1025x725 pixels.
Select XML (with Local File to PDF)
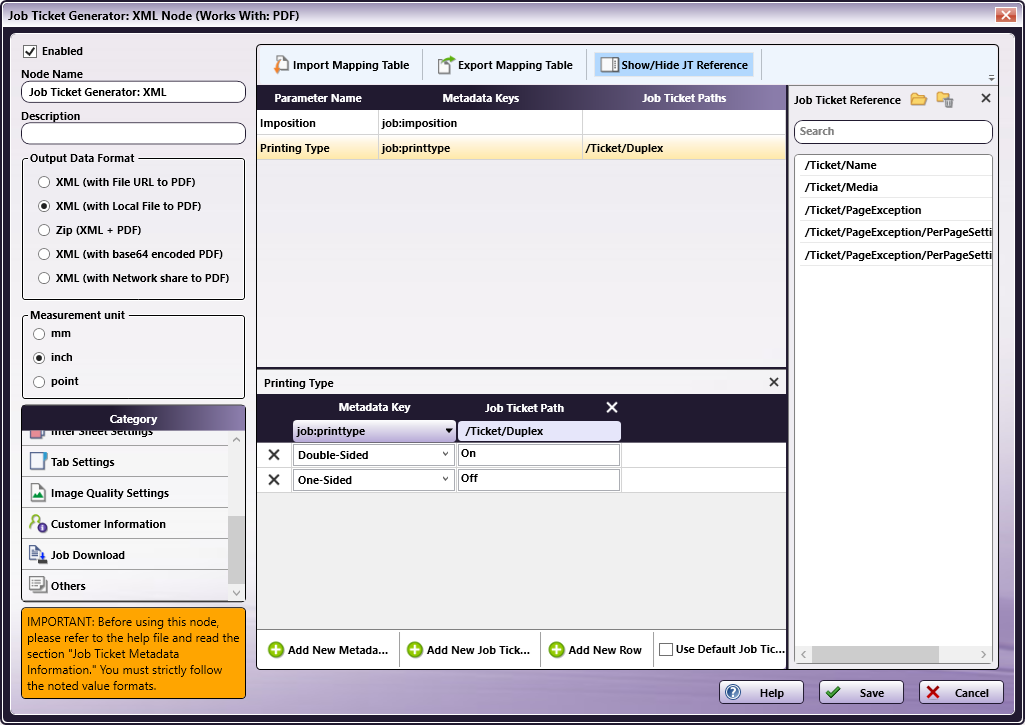click(44, 206)
